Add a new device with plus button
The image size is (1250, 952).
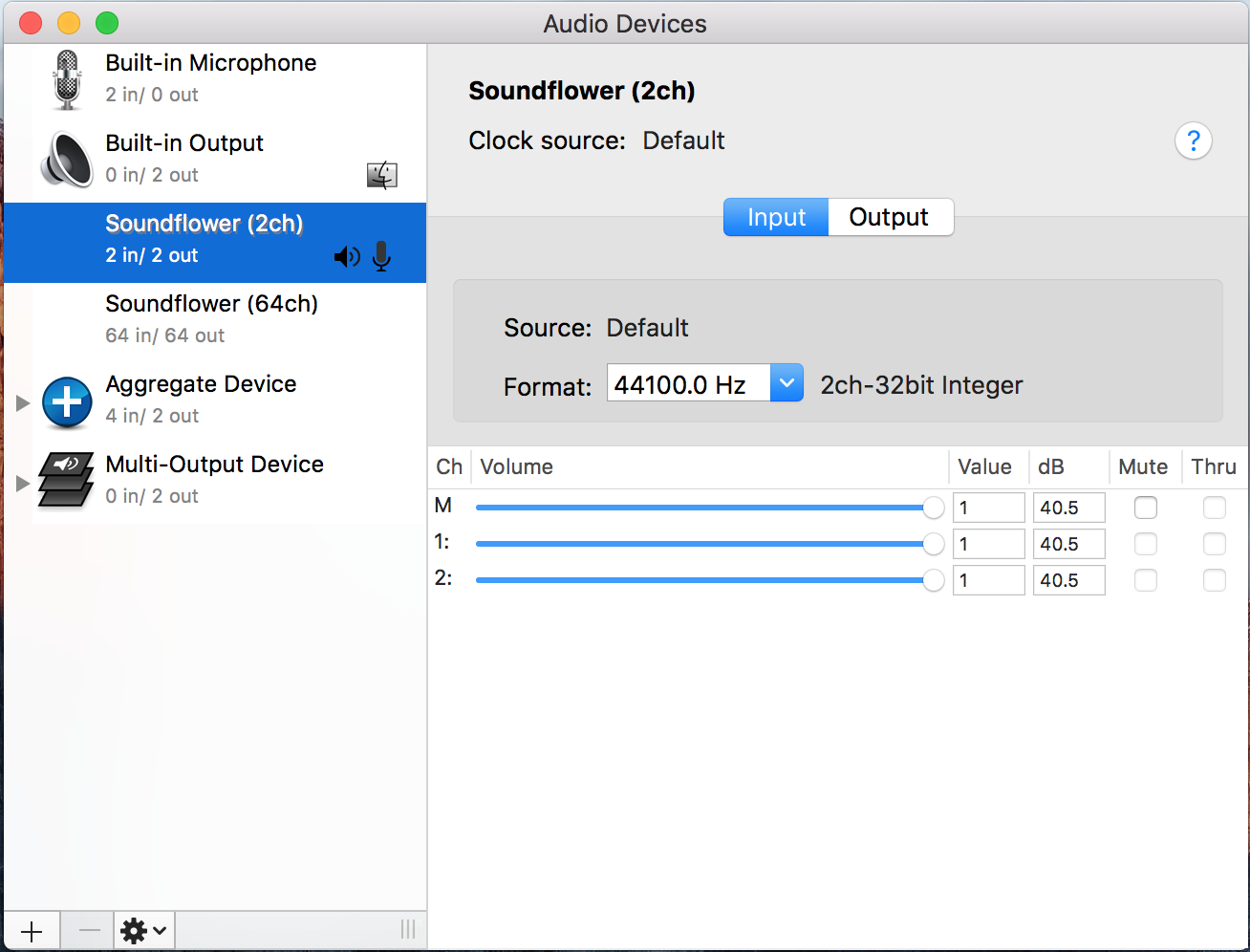(x=32, y=931)
